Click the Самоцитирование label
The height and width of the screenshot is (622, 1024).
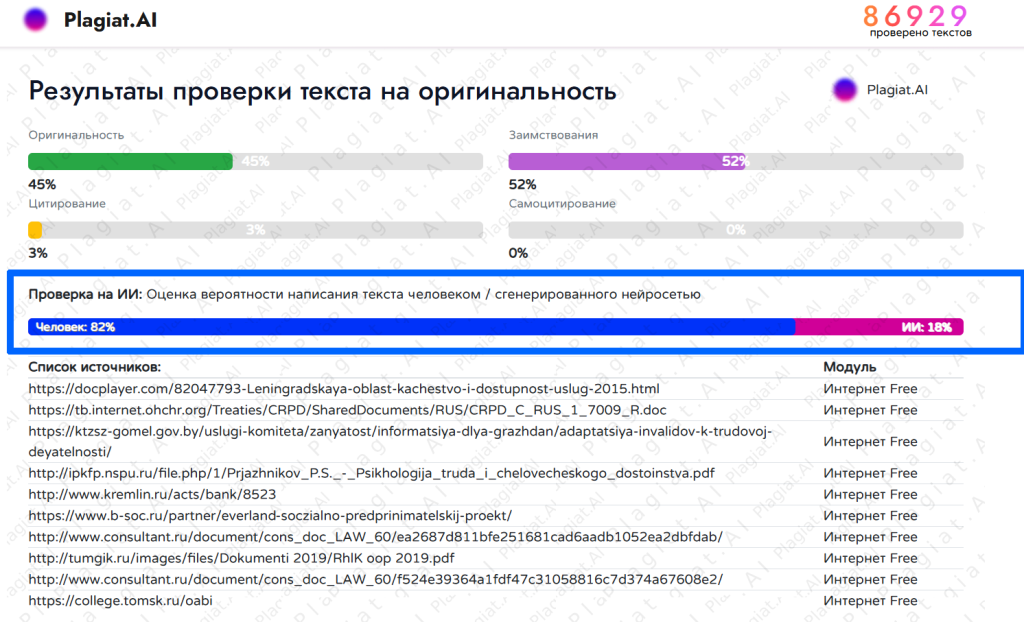tap(562, 203)
